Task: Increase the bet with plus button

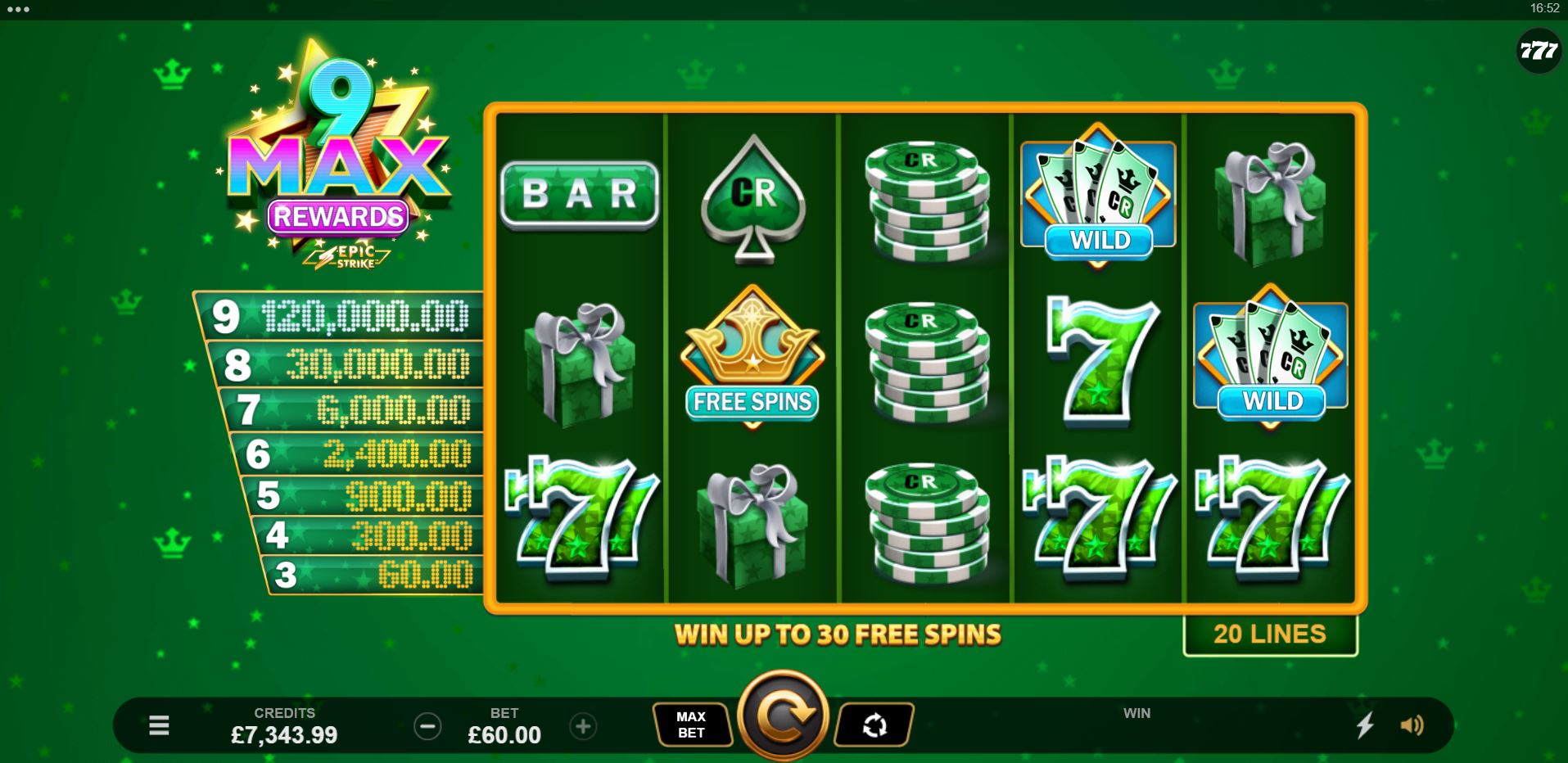Action: 583,726
